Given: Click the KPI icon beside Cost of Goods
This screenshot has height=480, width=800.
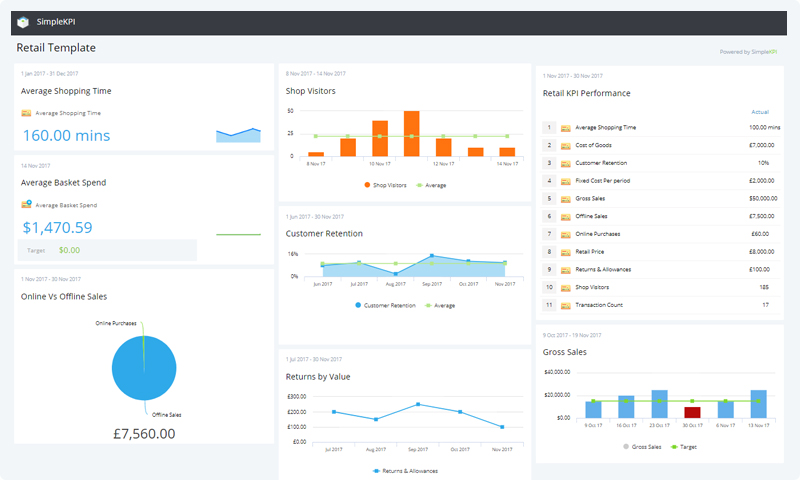Looking at the screenshot, I should point(566,145).
